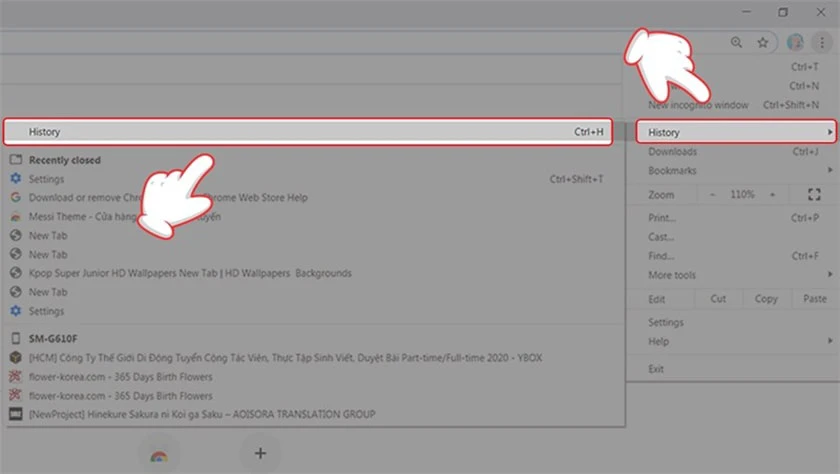Open the Downloads menu entry

(x=736, y=152)
